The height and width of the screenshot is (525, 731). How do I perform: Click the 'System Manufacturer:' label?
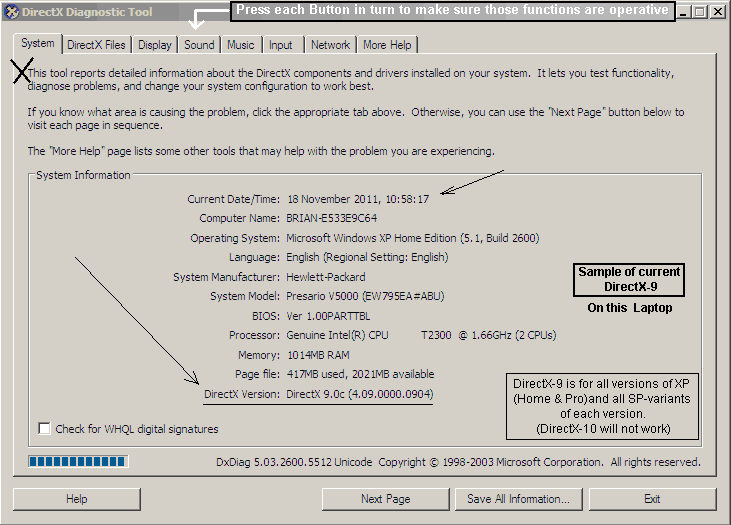pos(227,277)
